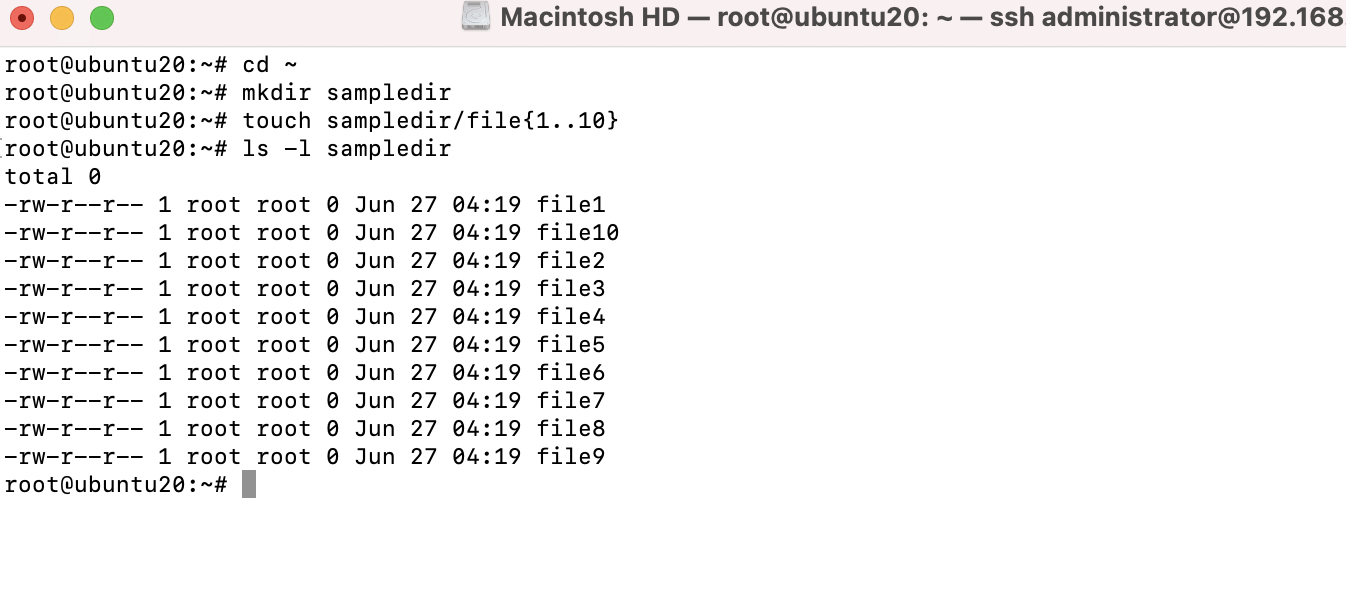Viewport: 1346px width, 590px height.
Task: Minimize the terminal with the yellow button
Action: [62, 18]
